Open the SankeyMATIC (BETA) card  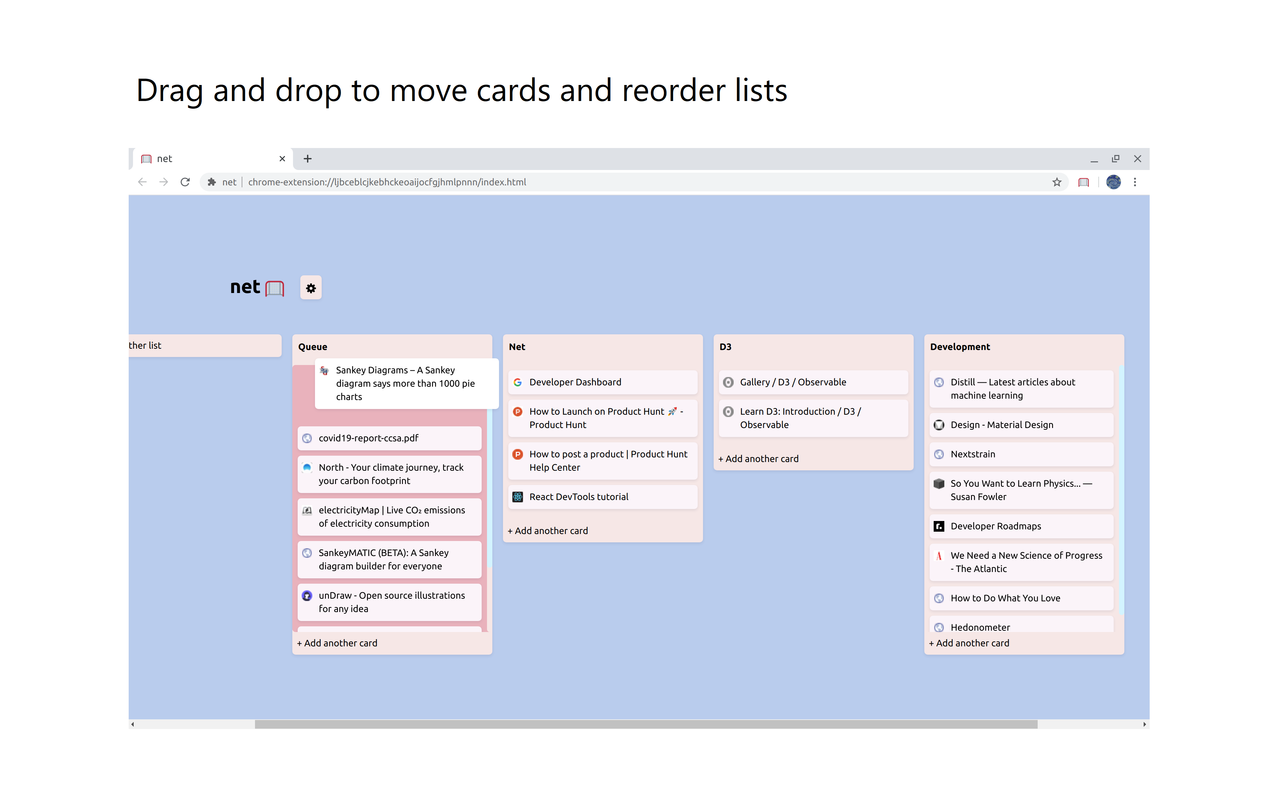tap(390, 560)
